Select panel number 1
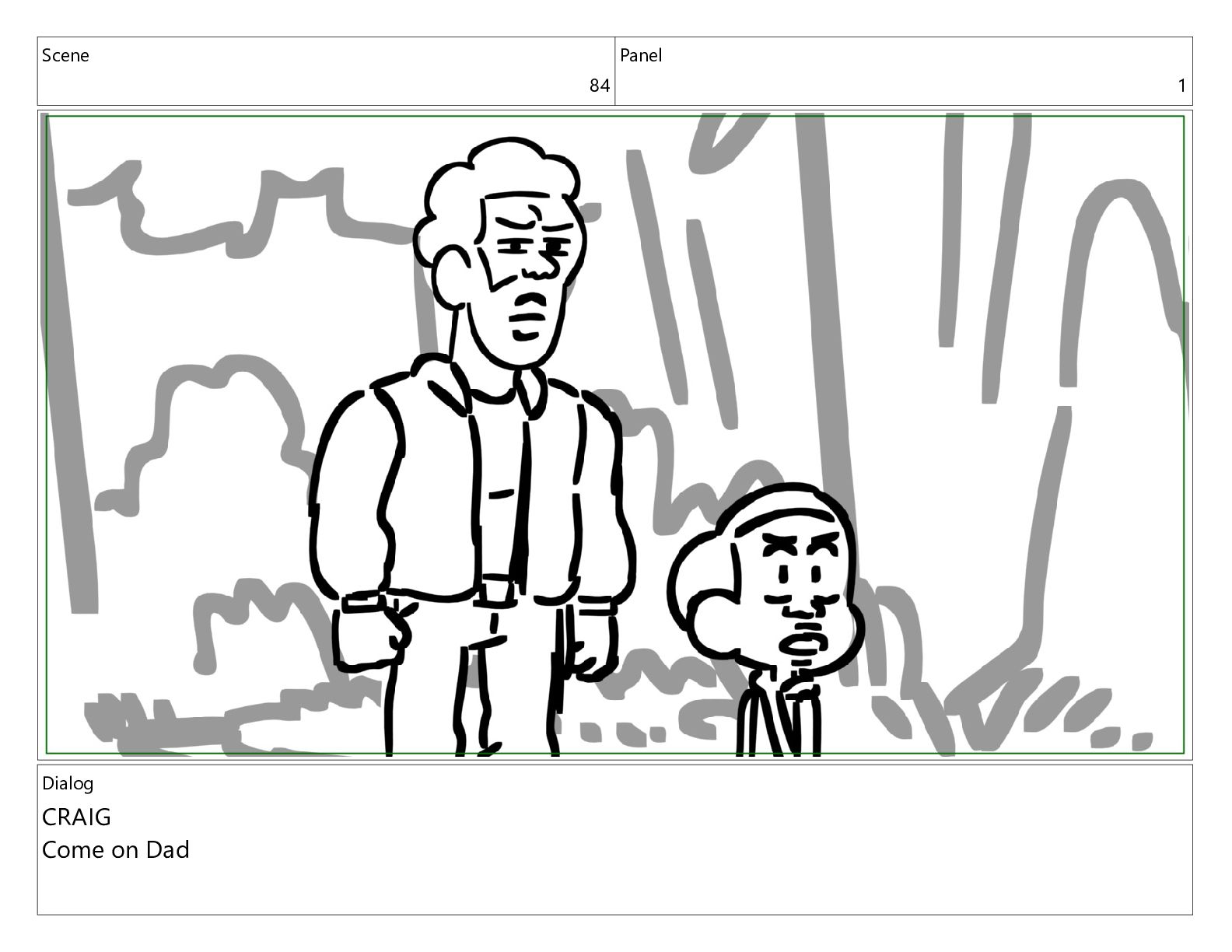 click(x=1182, y=86)
